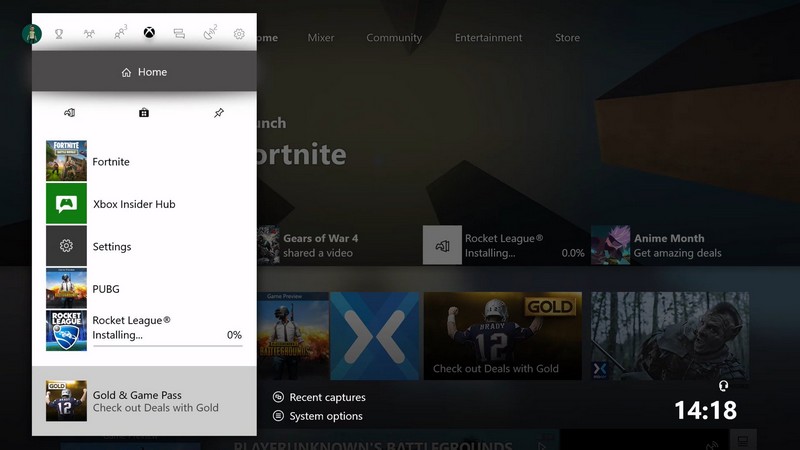Image resolution: width=800 pixels, height=450 pixels.
Task: Click Rocket League install progress bar
Action: click(167, 346)
